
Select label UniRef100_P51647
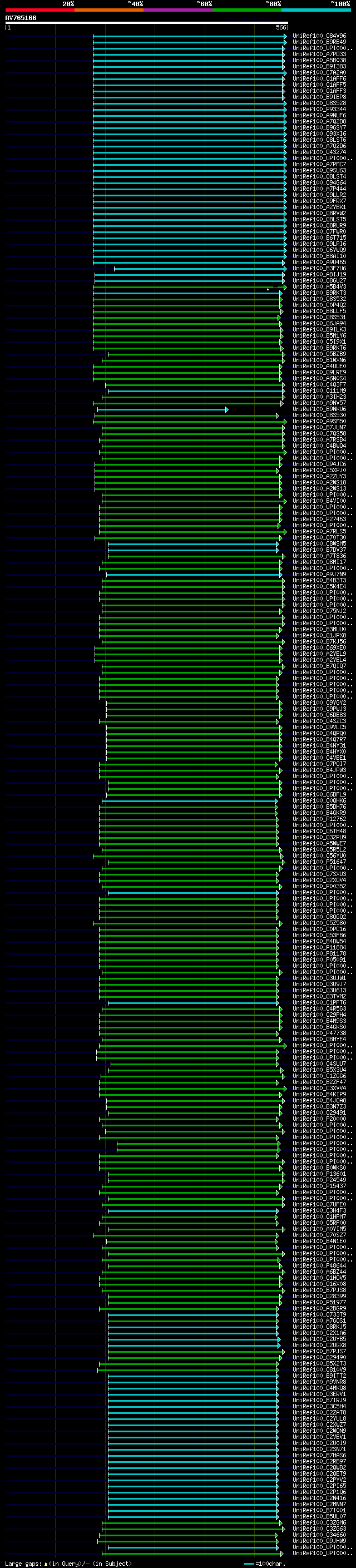tap(319, 863)
